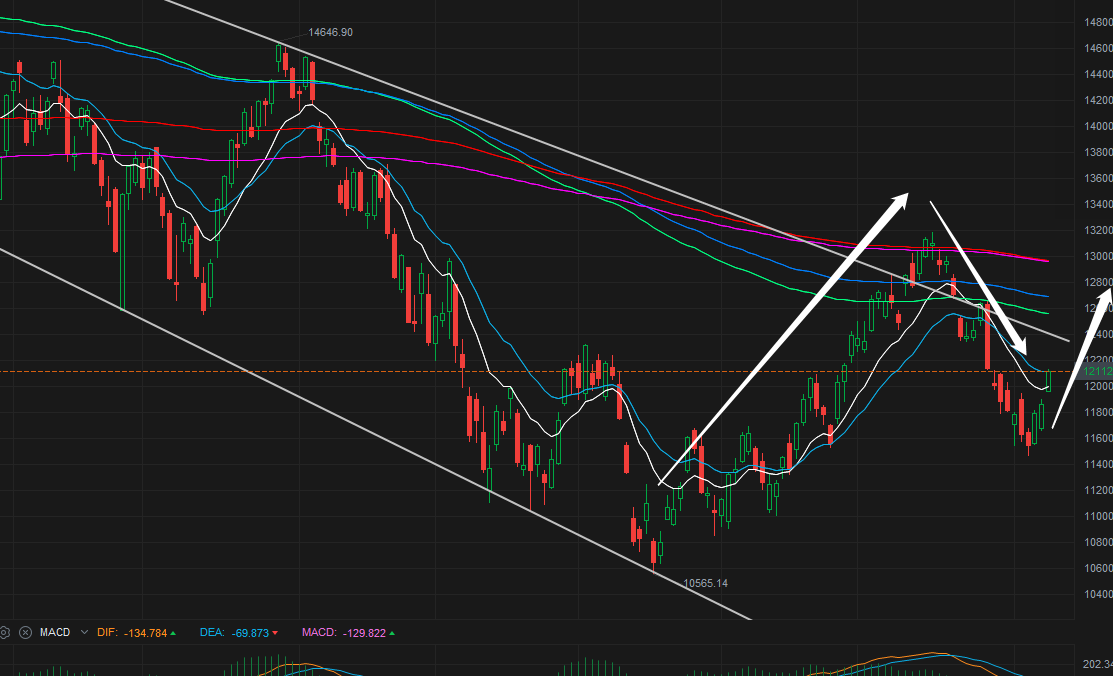Image resolution: width=1113 pixels, height=676 pixels.
Task: Click the green up triangle beside MACD value
Action: point(393,633)
